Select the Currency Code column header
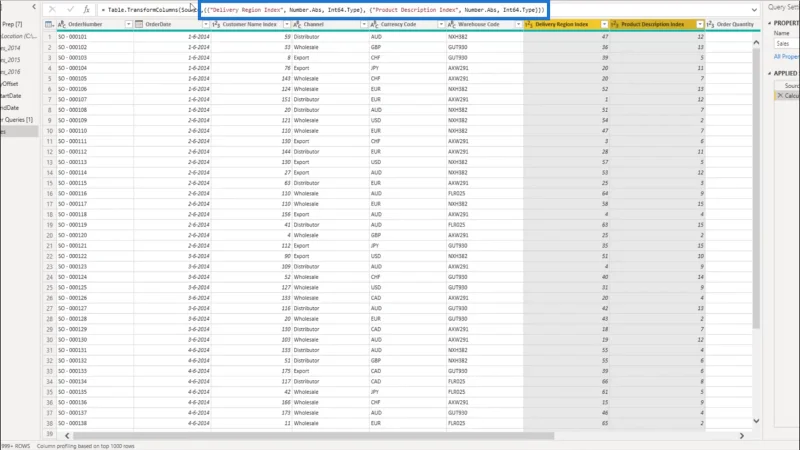This screenshot has width=800, height=450. 398,24
